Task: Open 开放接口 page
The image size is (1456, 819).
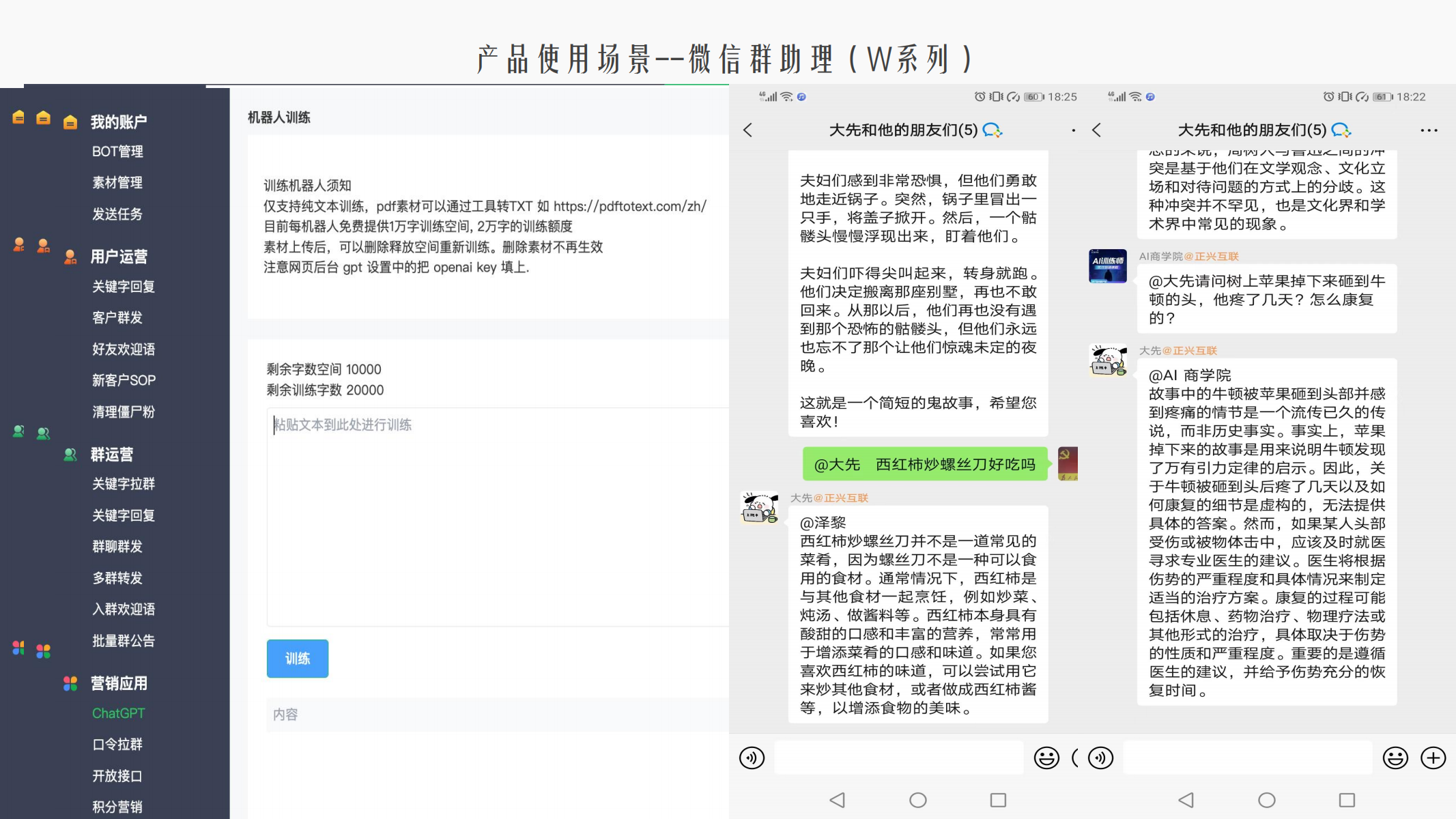Action: pos(117,776)
